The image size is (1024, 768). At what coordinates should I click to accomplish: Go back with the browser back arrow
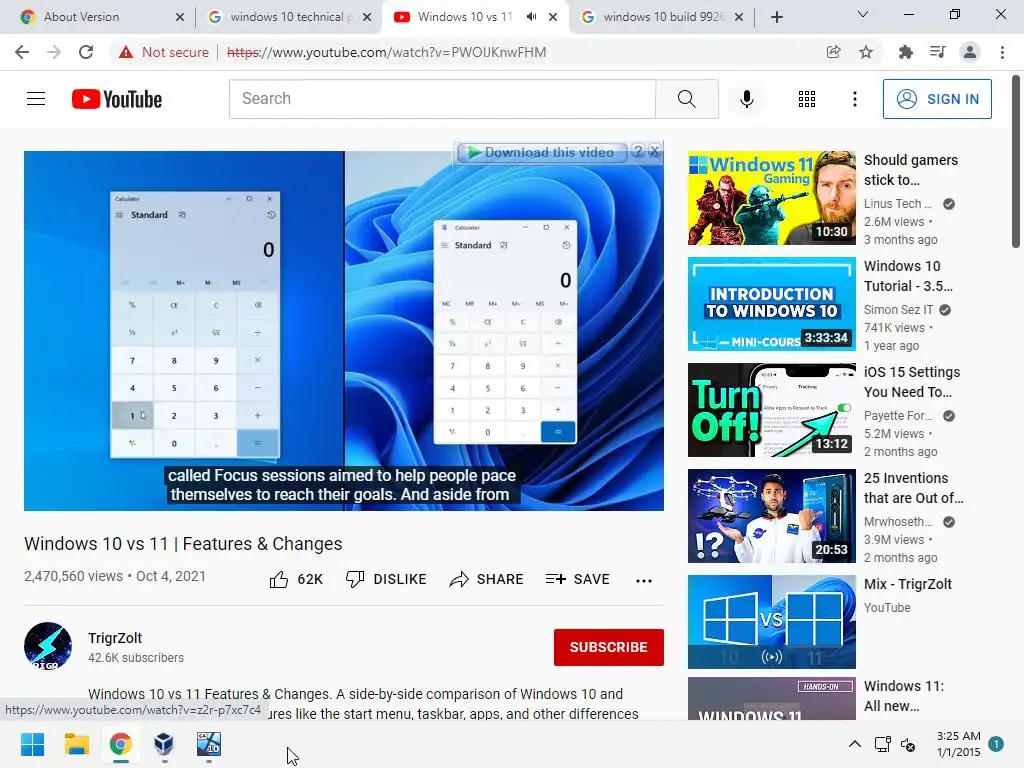22,52
